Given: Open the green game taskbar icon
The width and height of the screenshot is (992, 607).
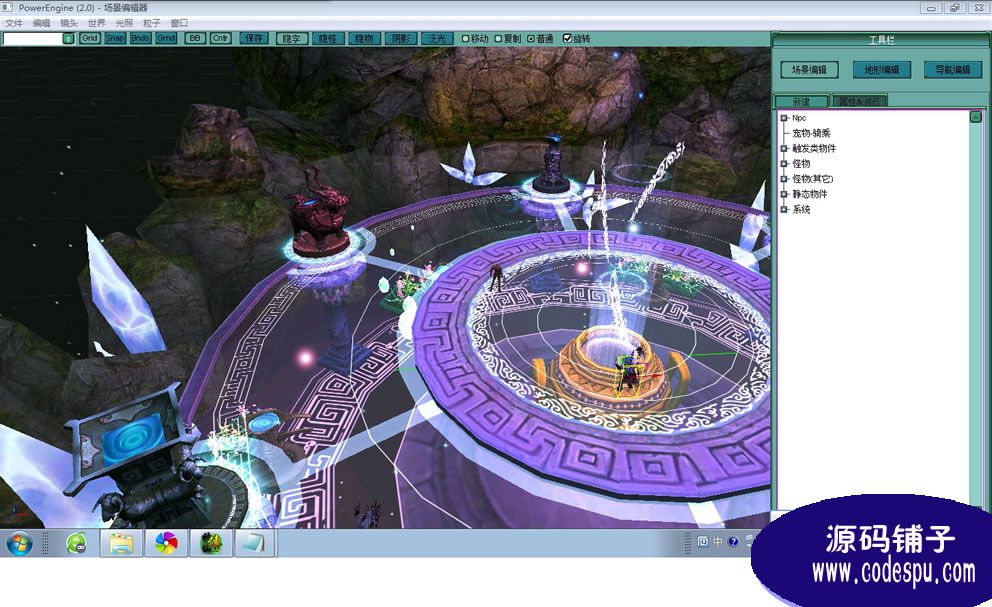Looking at the screenshot, I should [x=211, y=543].
